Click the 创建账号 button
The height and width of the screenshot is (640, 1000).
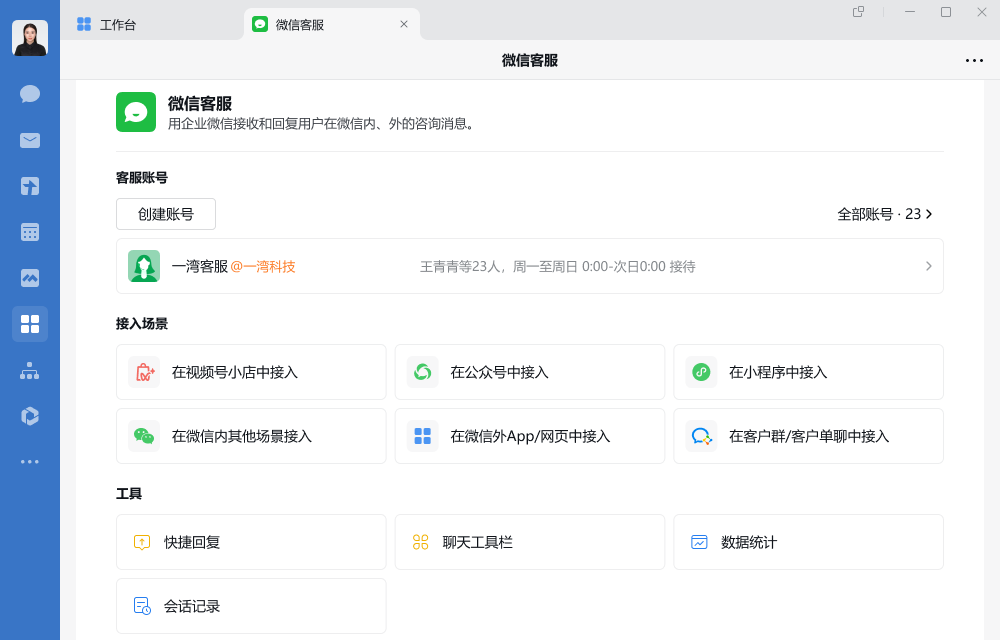pos(166,214)
